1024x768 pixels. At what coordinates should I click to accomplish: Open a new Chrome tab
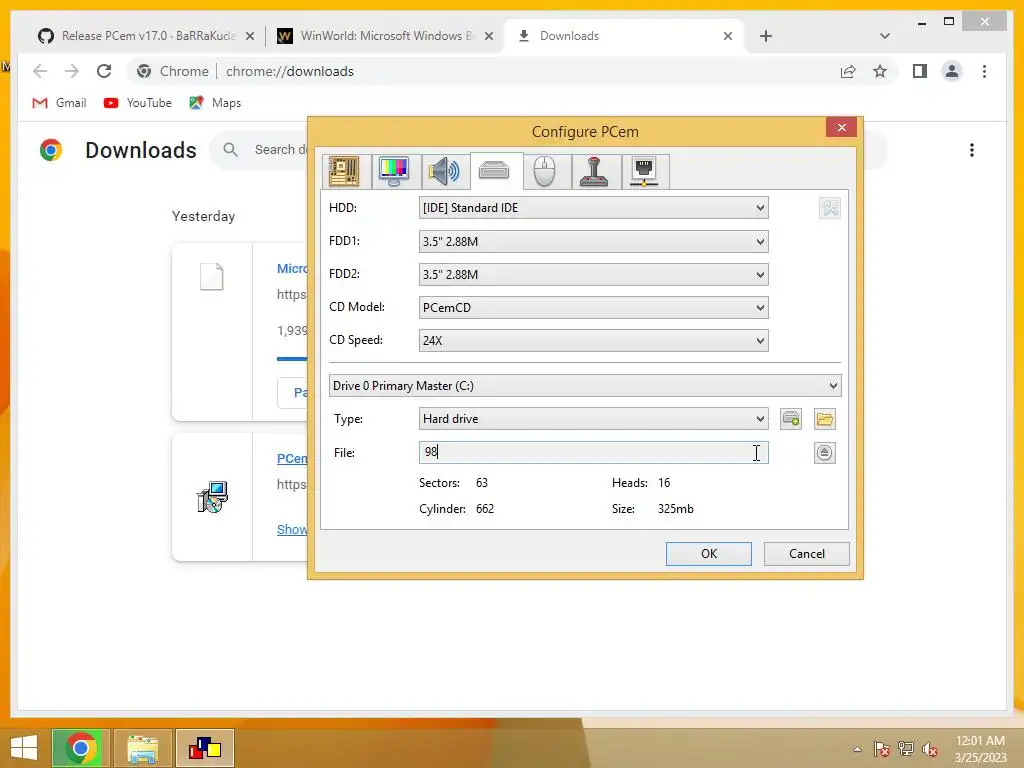click(766, 36)
